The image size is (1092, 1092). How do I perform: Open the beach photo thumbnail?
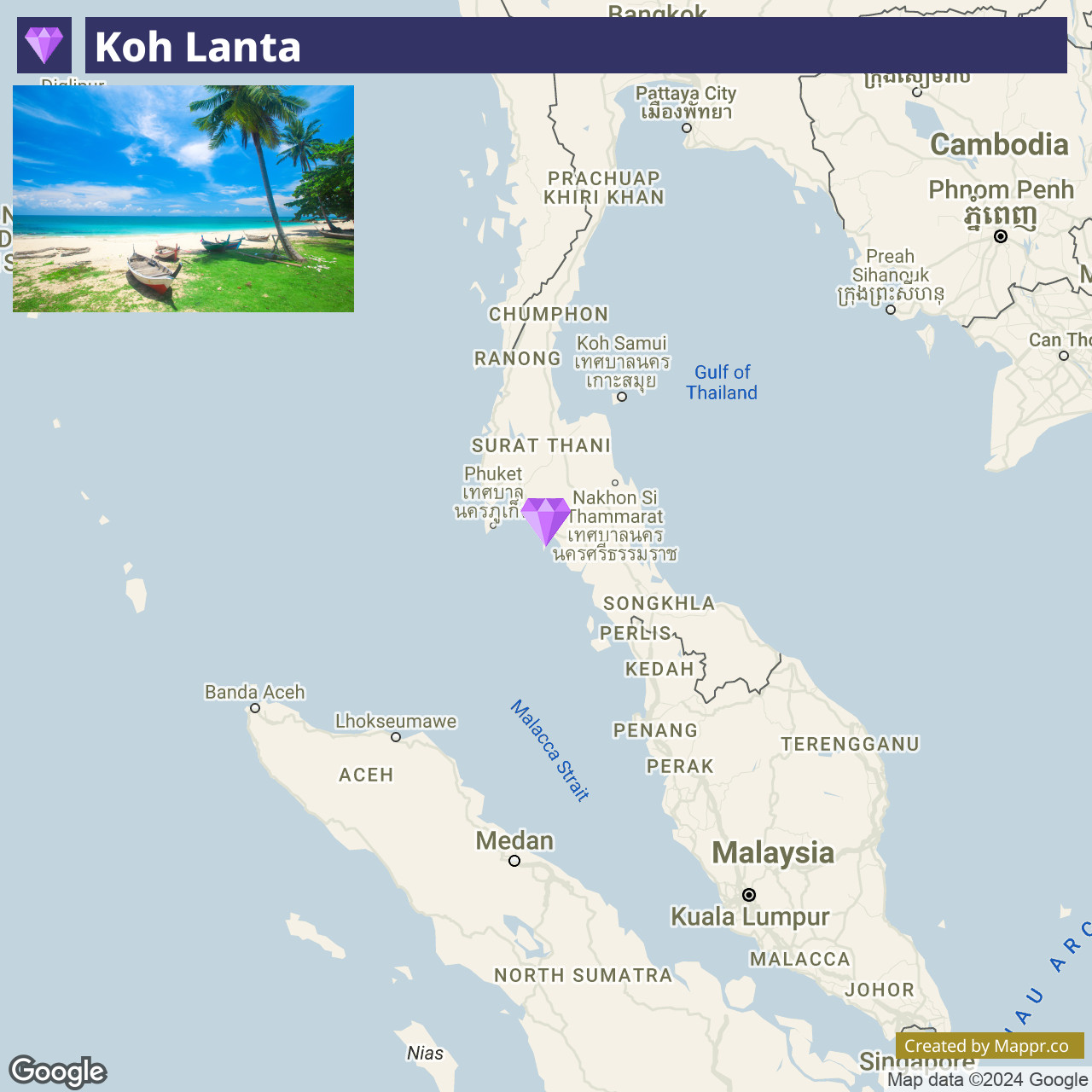183,199
